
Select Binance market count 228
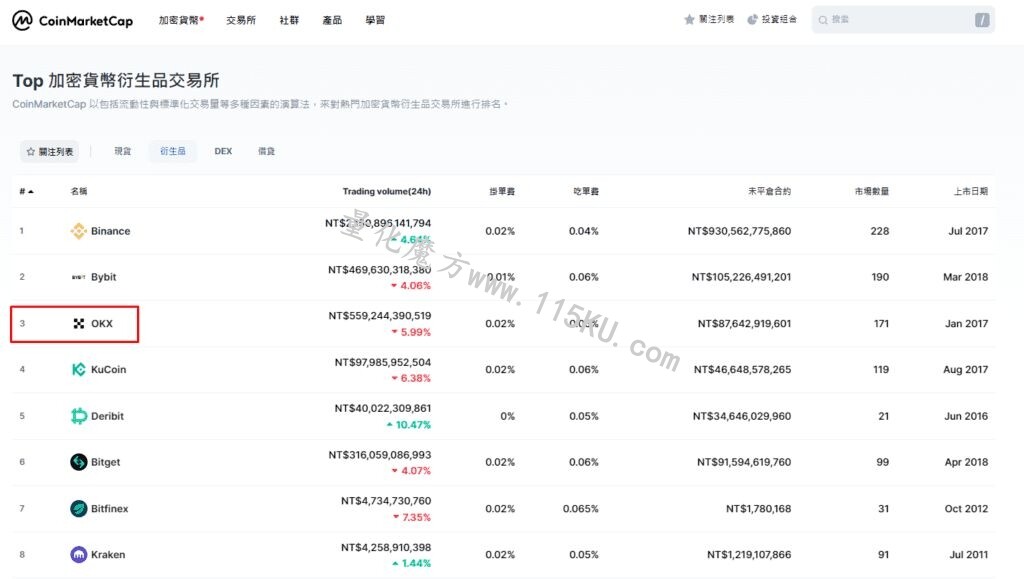[880, 231]
